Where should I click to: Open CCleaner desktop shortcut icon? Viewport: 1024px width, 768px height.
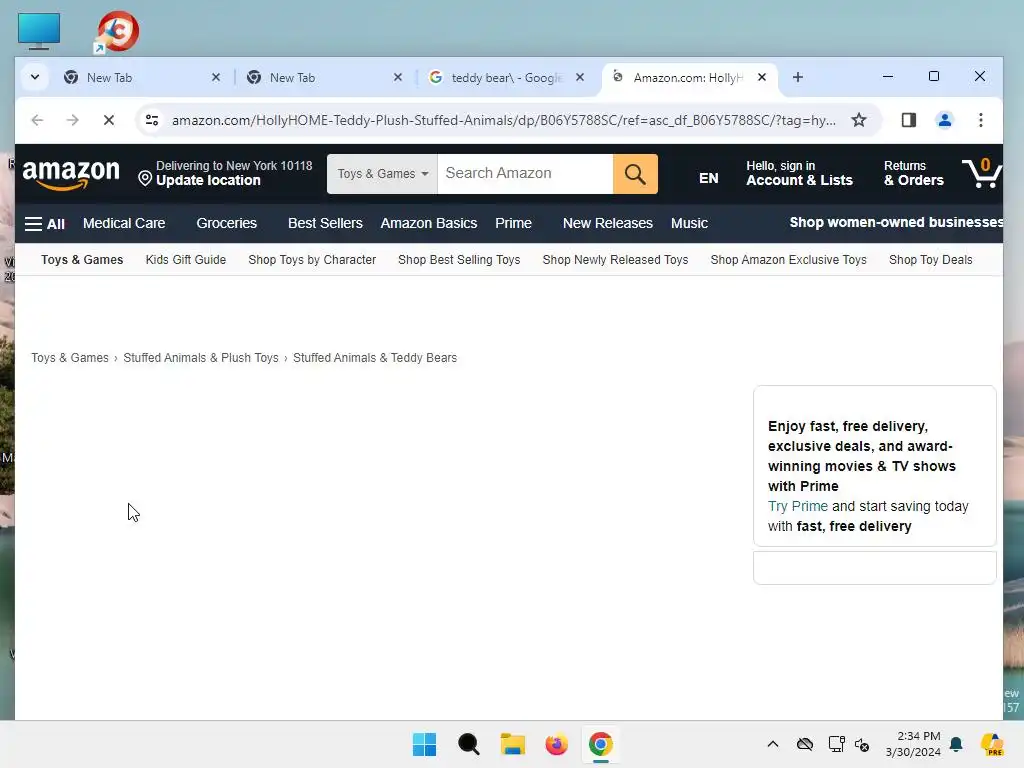point(117,31)
